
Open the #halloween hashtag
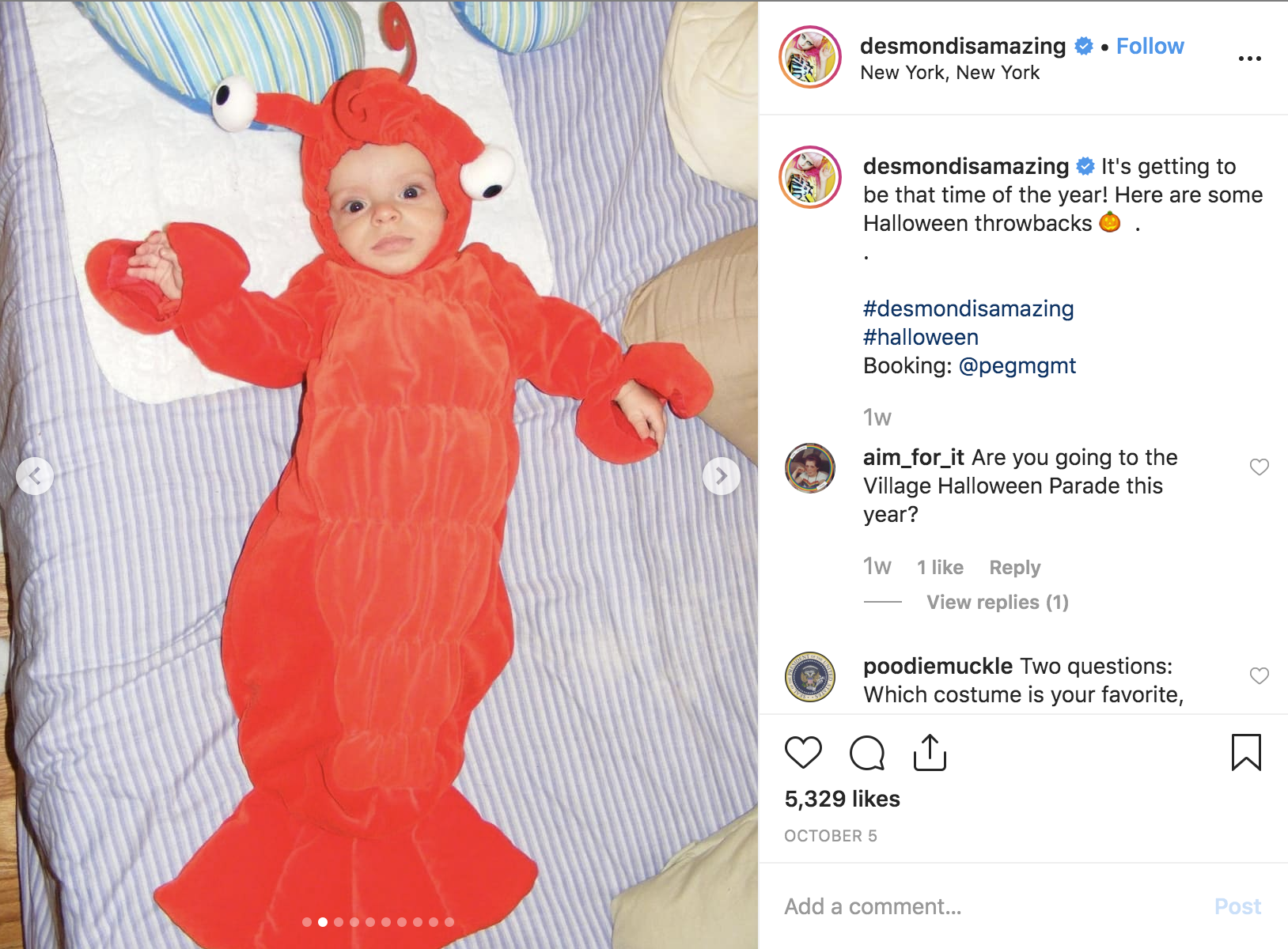pyautogui.click(x=921, y=338)
